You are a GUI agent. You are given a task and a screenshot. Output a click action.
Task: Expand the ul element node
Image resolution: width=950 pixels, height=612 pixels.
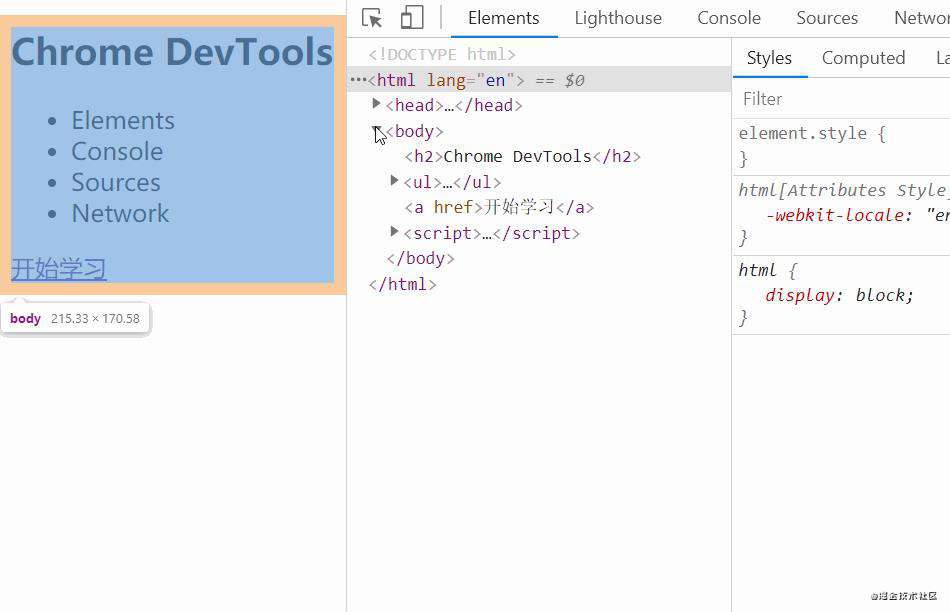[394, 180]
